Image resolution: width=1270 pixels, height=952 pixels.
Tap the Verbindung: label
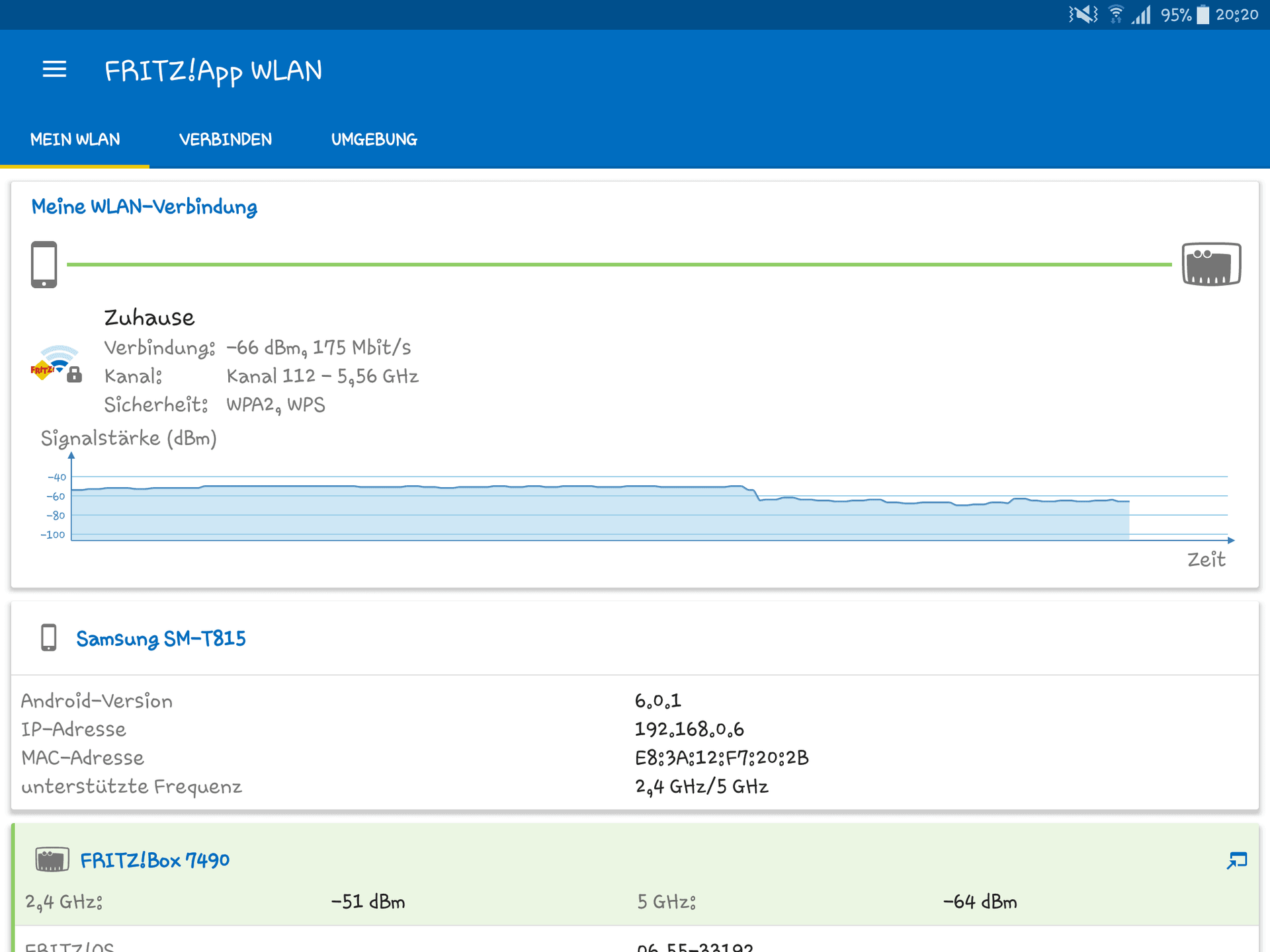point(159,348)
